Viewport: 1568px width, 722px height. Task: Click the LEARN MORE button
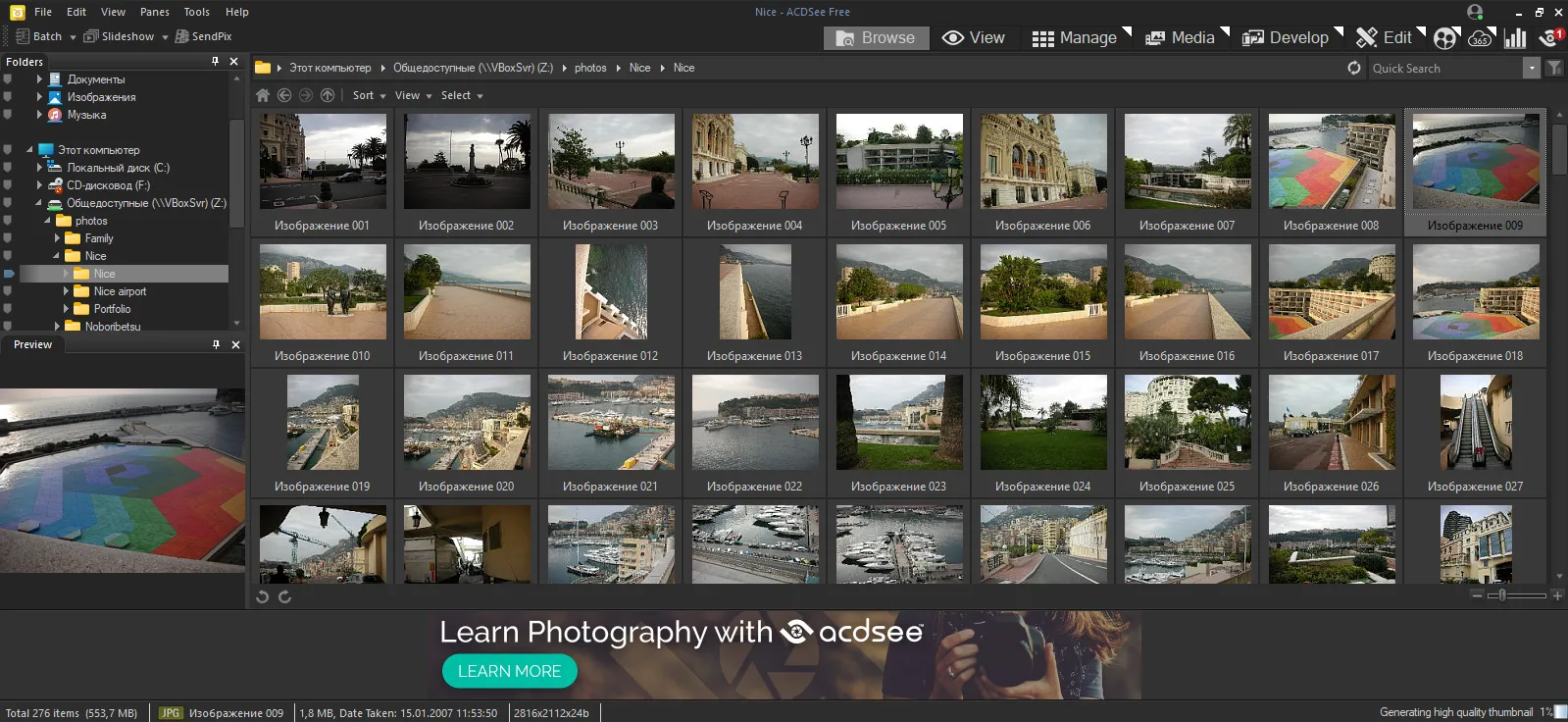[509, 671]
